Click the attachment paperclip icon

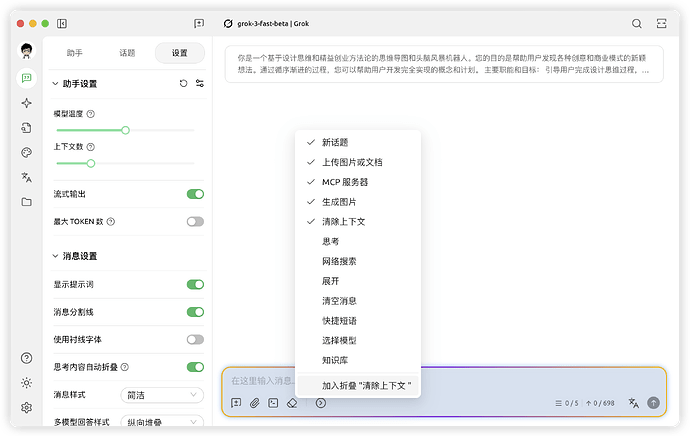[254, 403]
